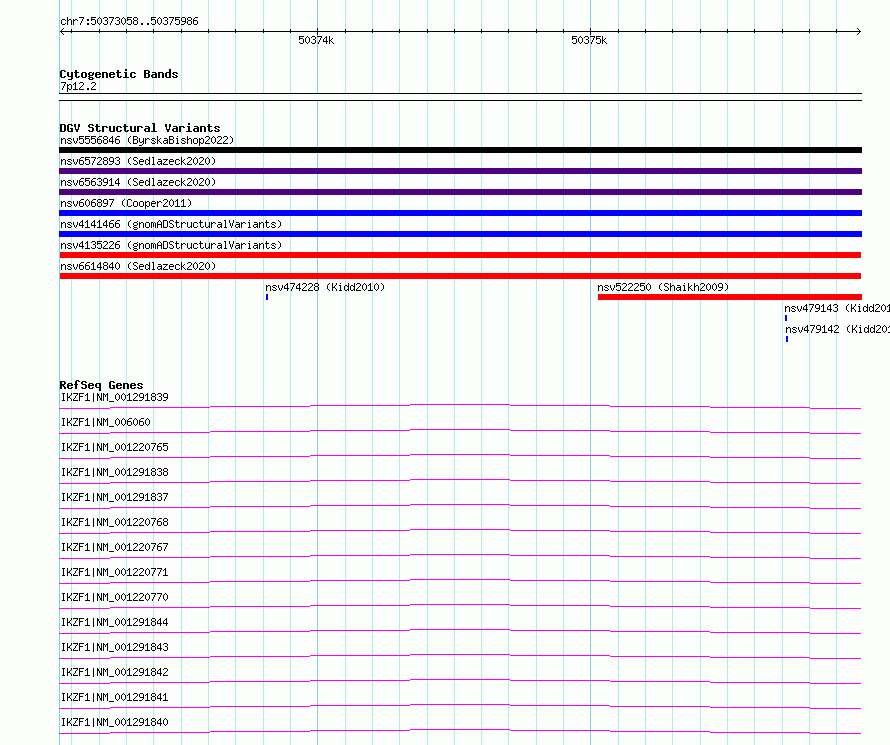
Task: Select transcript IKZF1|NM_001291841
Action: (115, 697)
